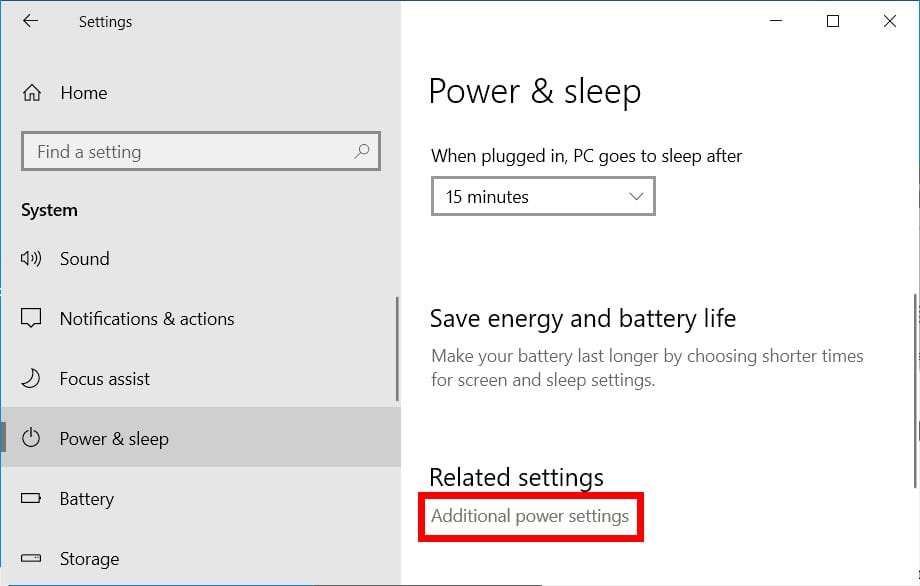Click the Storage drive icon
This screenshot has width=920, height=586.
pos(31,559)
